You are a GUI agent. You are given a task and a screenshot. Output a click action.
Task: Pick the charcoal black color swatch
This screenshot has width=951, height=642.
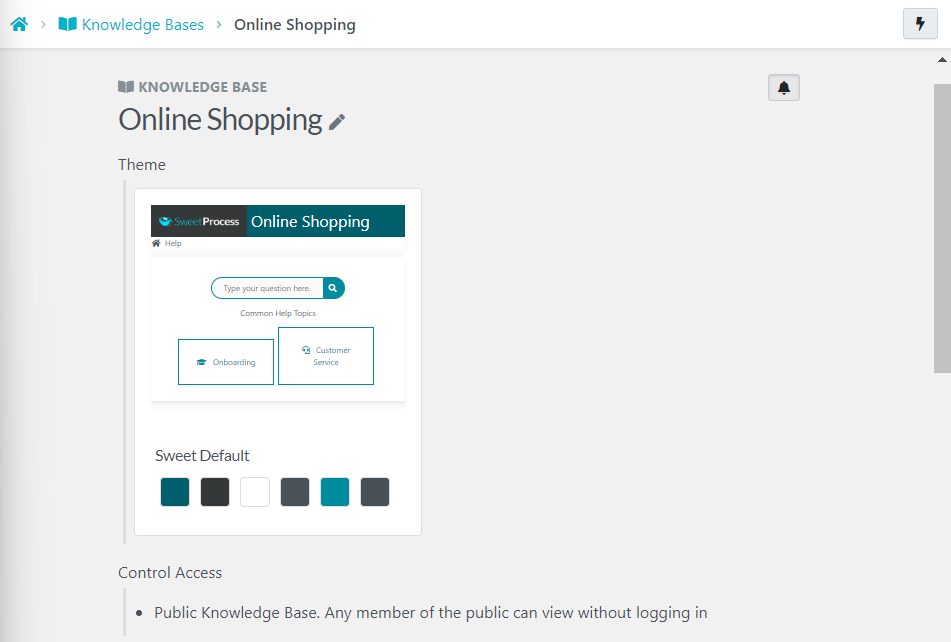tap(215, 492)
